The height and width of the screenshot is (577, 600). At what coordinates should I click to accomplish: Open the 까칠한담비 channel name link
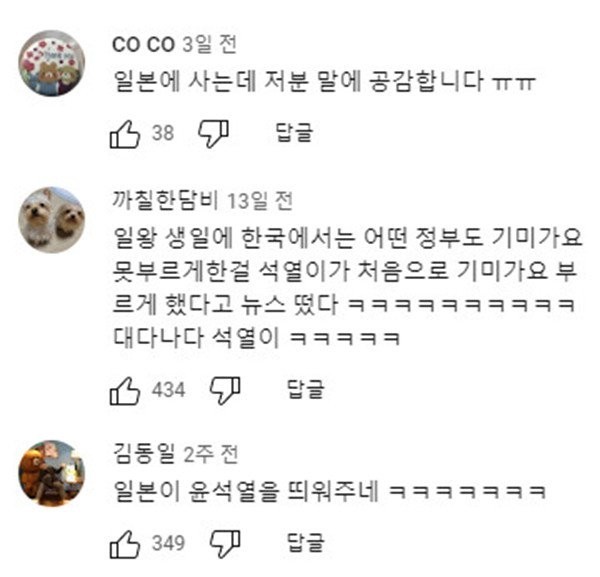click(165, 200)
